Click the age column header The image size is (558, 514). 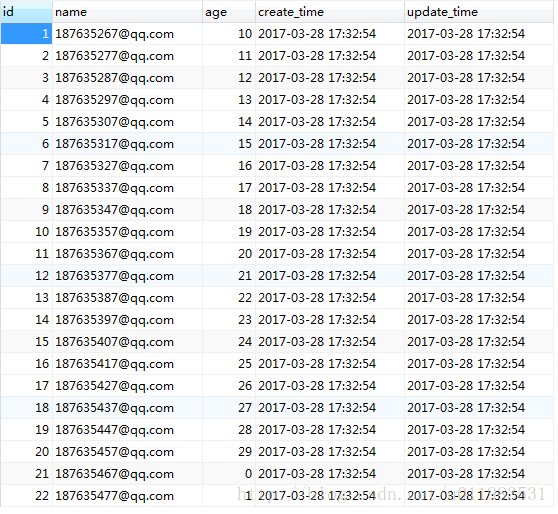click(x=229, y=12)
